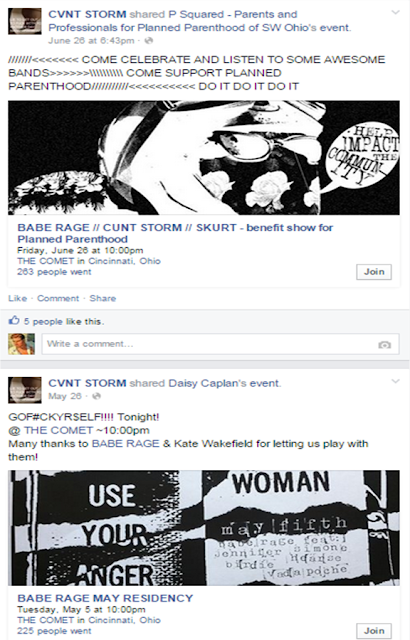Click the camera icon in the comment box

tap(384, 345)
